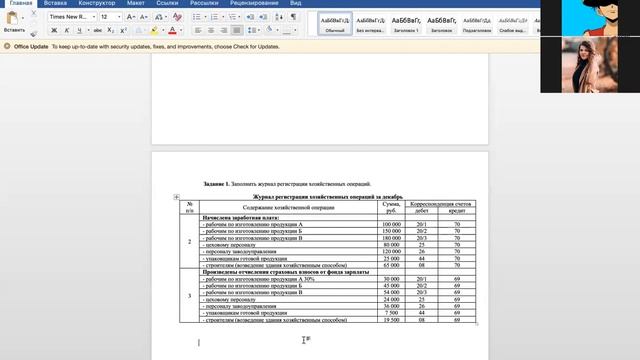Apply the Подзаголовок style
This screenshot has width=640, height=360.
477,24
